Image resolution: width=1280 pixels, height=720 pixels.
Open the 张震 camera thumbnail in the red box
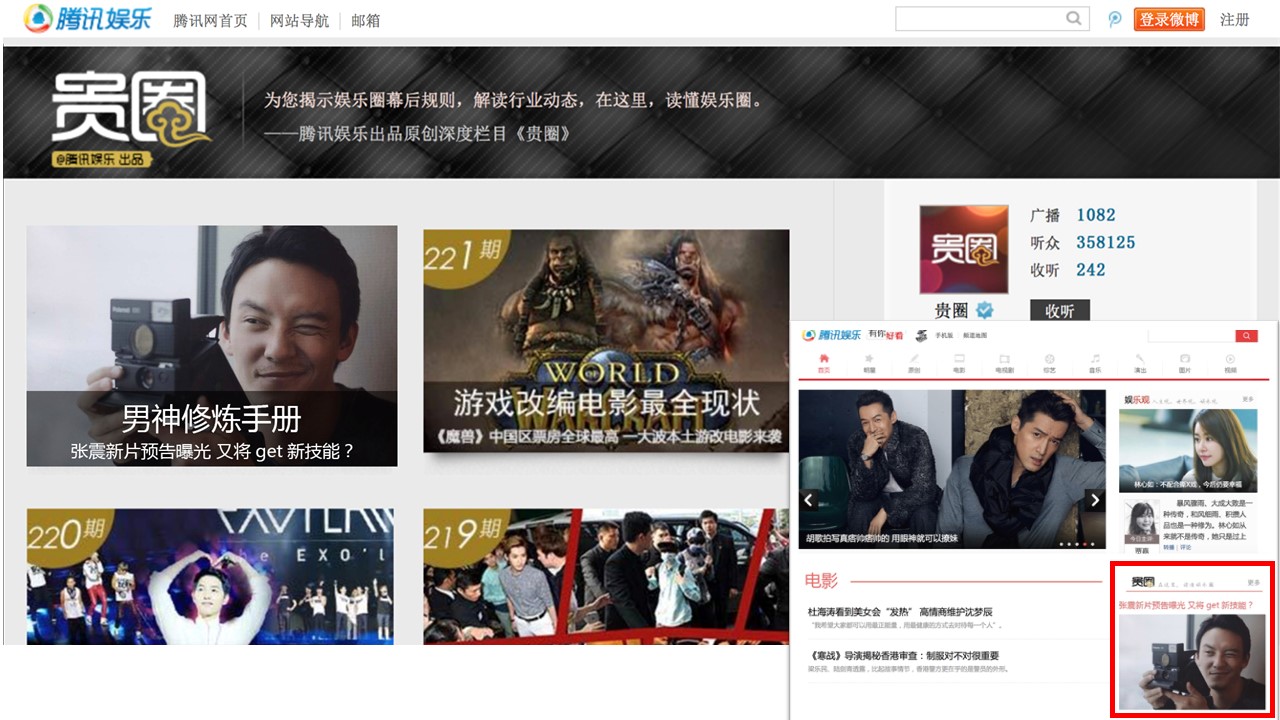1191,661
